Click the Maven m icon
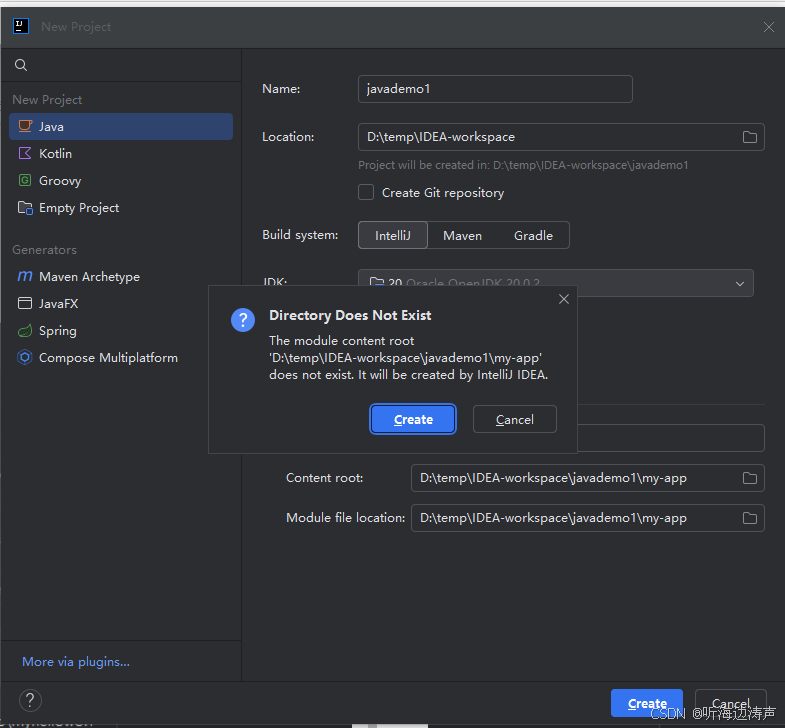 [x=25, y=276]
